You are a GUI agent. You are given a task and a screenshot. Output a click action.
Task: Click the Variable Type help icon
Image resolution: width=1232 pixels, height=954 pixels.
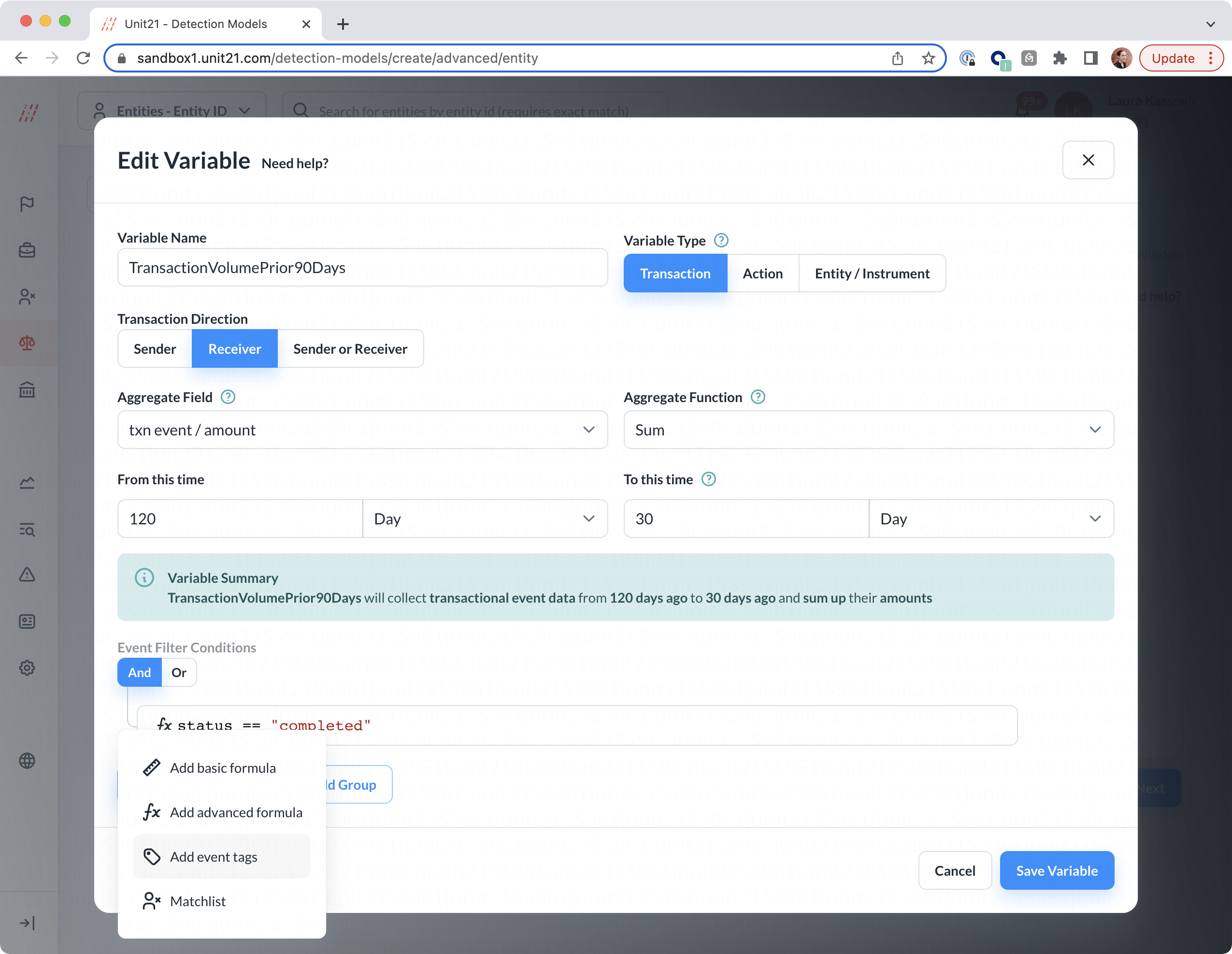pos(721,241)
